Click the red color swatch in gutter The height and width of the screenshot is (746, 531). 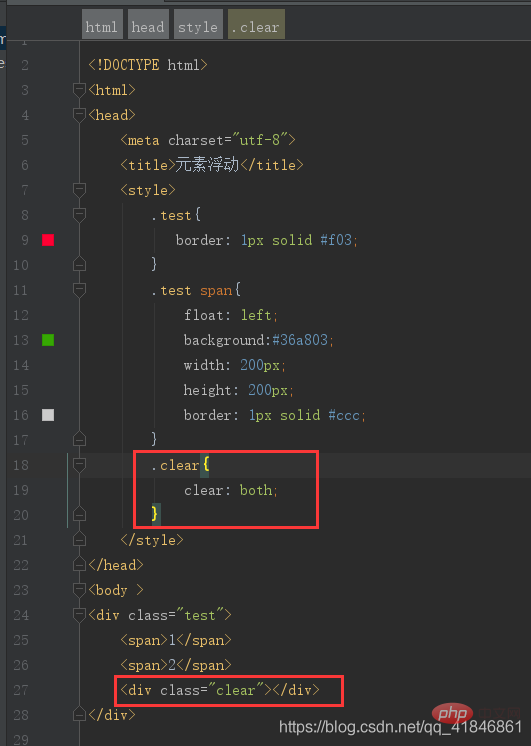[x=48, y=240]
